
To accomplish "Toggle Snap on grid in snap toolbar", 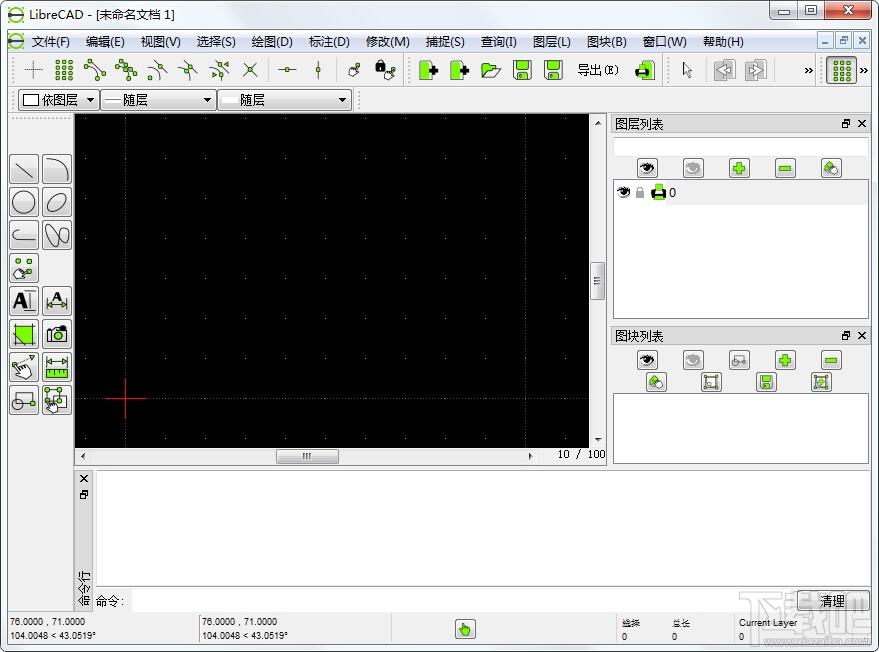I will tap(64, 70).
